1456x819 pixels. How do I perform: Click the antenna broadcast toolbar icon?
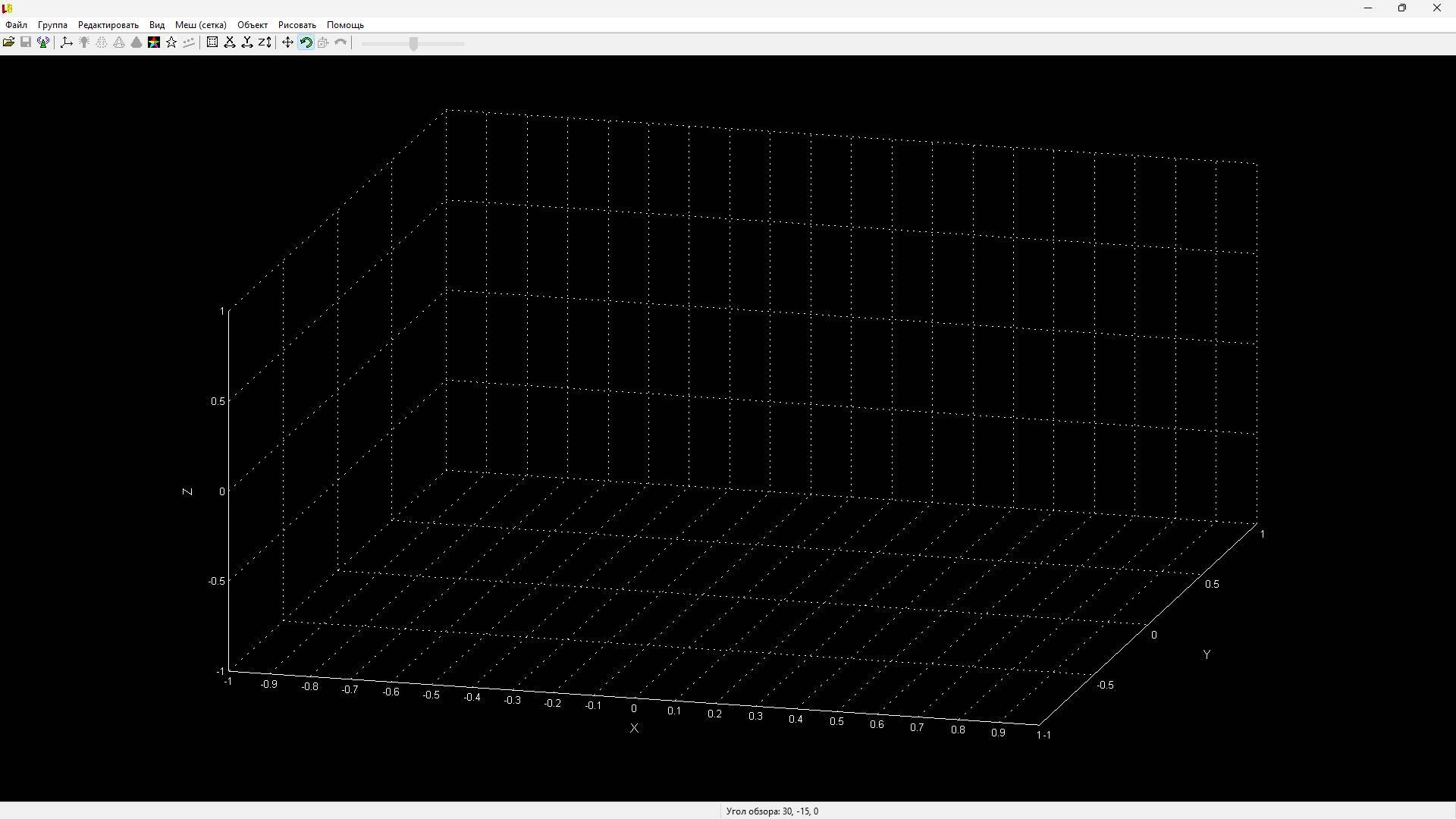tap(44, 42)
